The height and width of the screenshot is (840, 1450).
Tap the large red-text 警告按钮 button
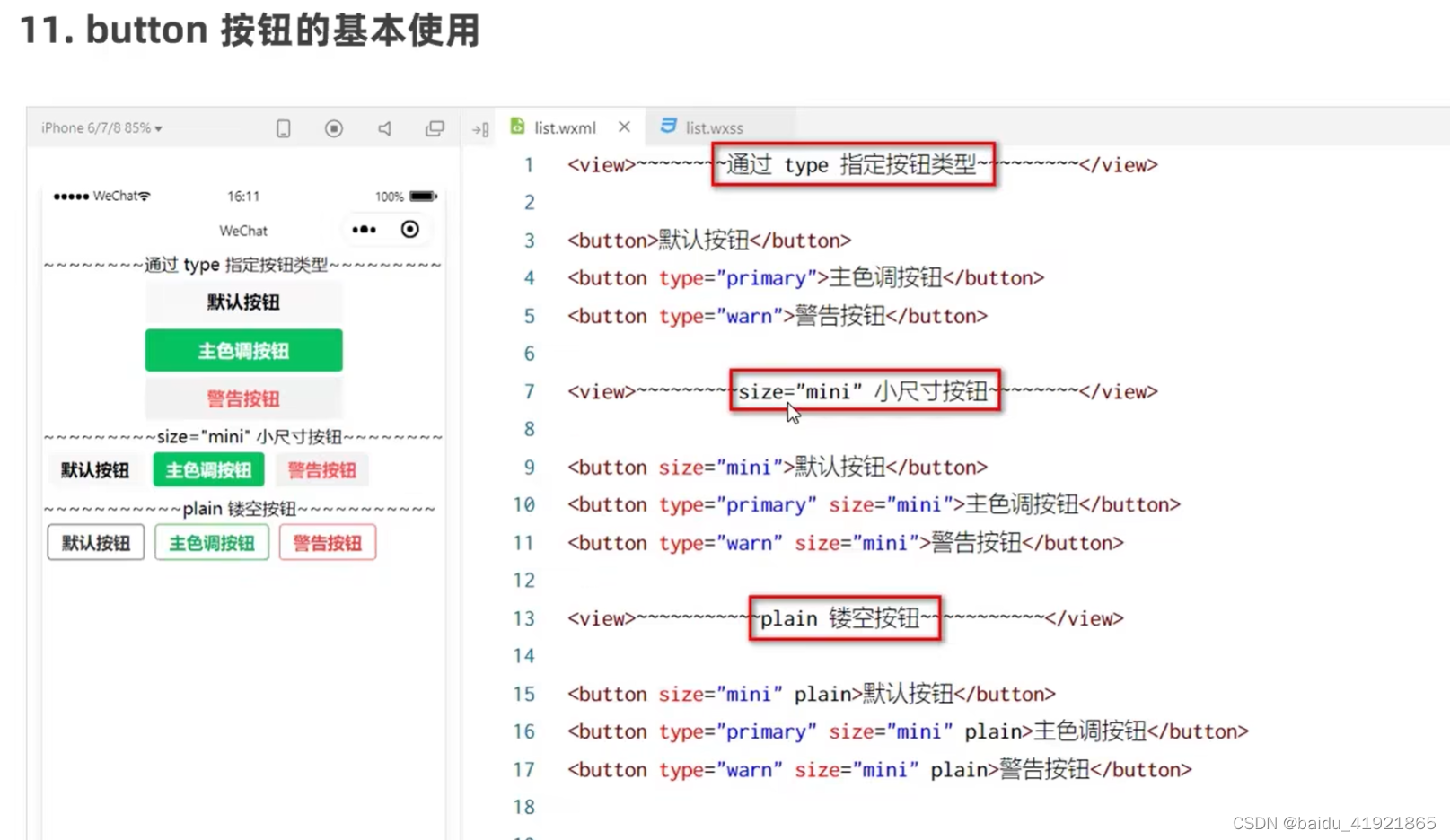point(243,398)
